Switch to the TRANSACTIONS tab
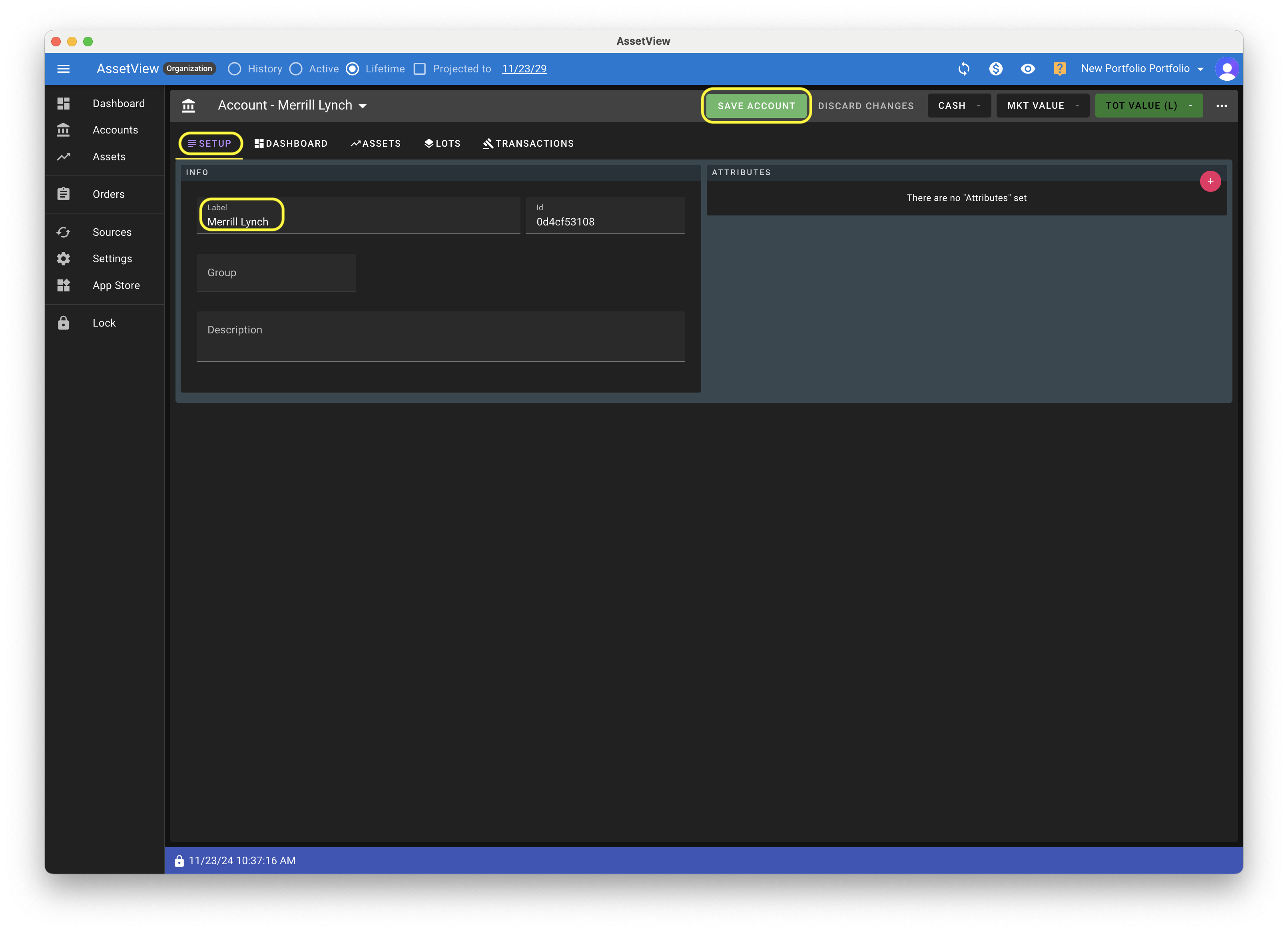The height and width of the screenshot is (933, 1288). 528,144
